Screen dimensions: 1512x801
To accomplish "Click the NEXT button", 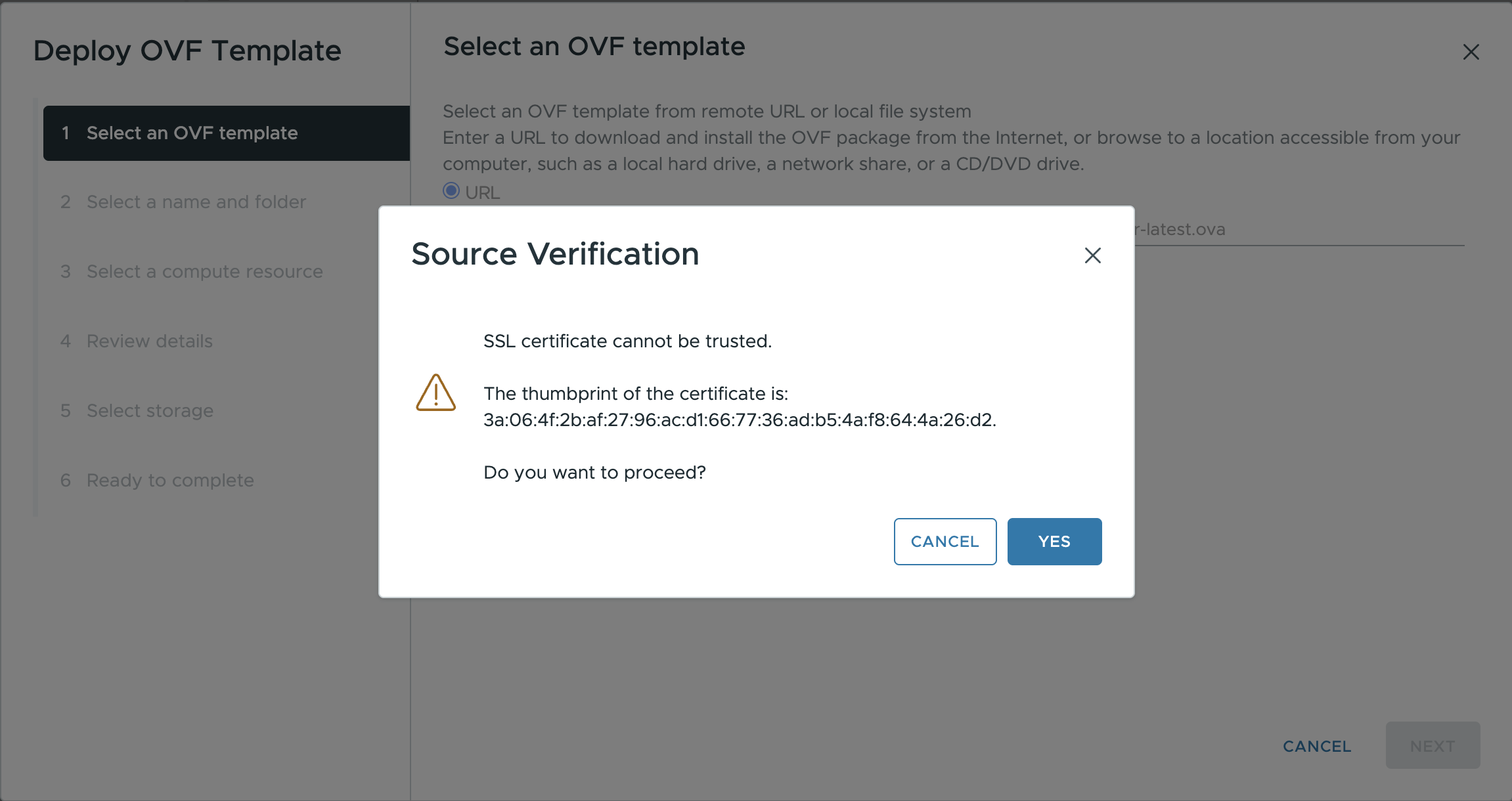I will coord(1433,745).
